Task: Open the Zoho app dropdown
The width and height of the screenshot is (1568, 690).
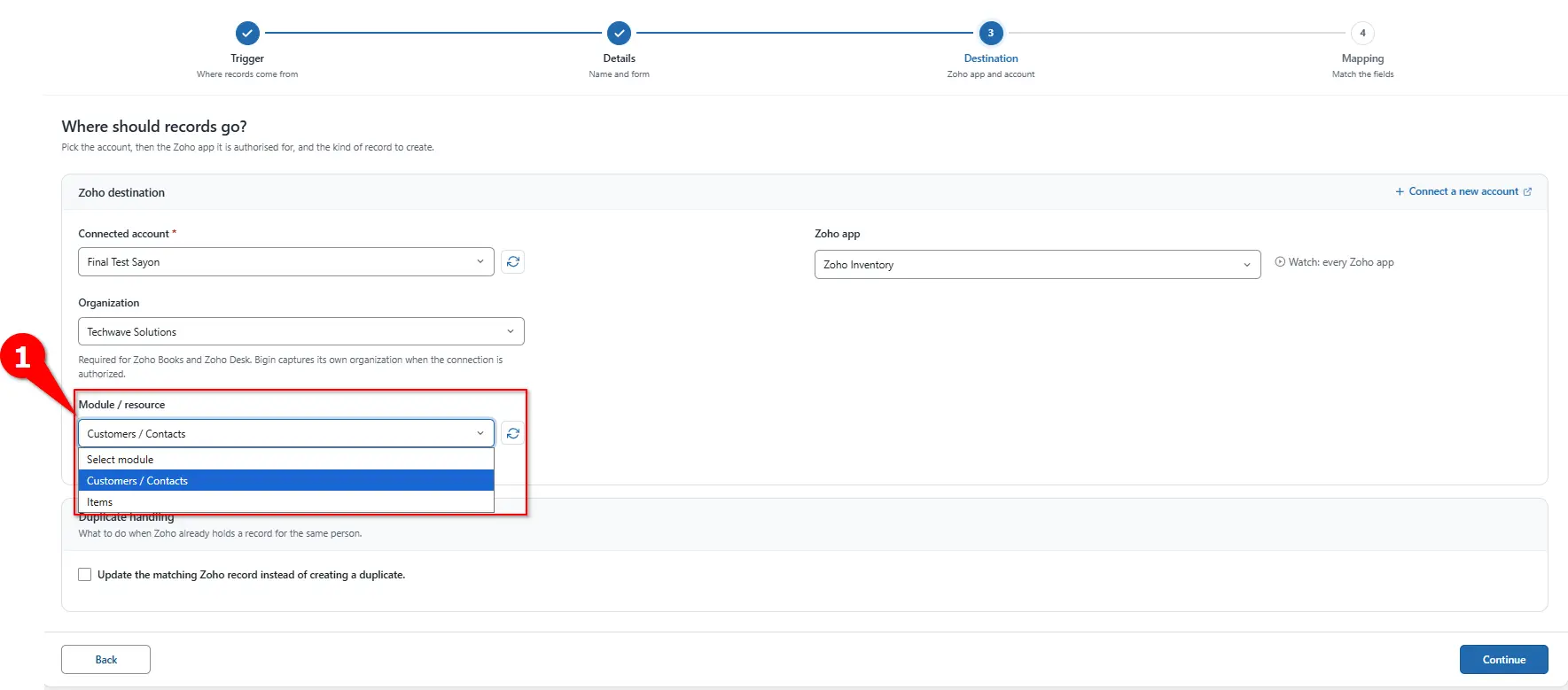Action: 1037,264
